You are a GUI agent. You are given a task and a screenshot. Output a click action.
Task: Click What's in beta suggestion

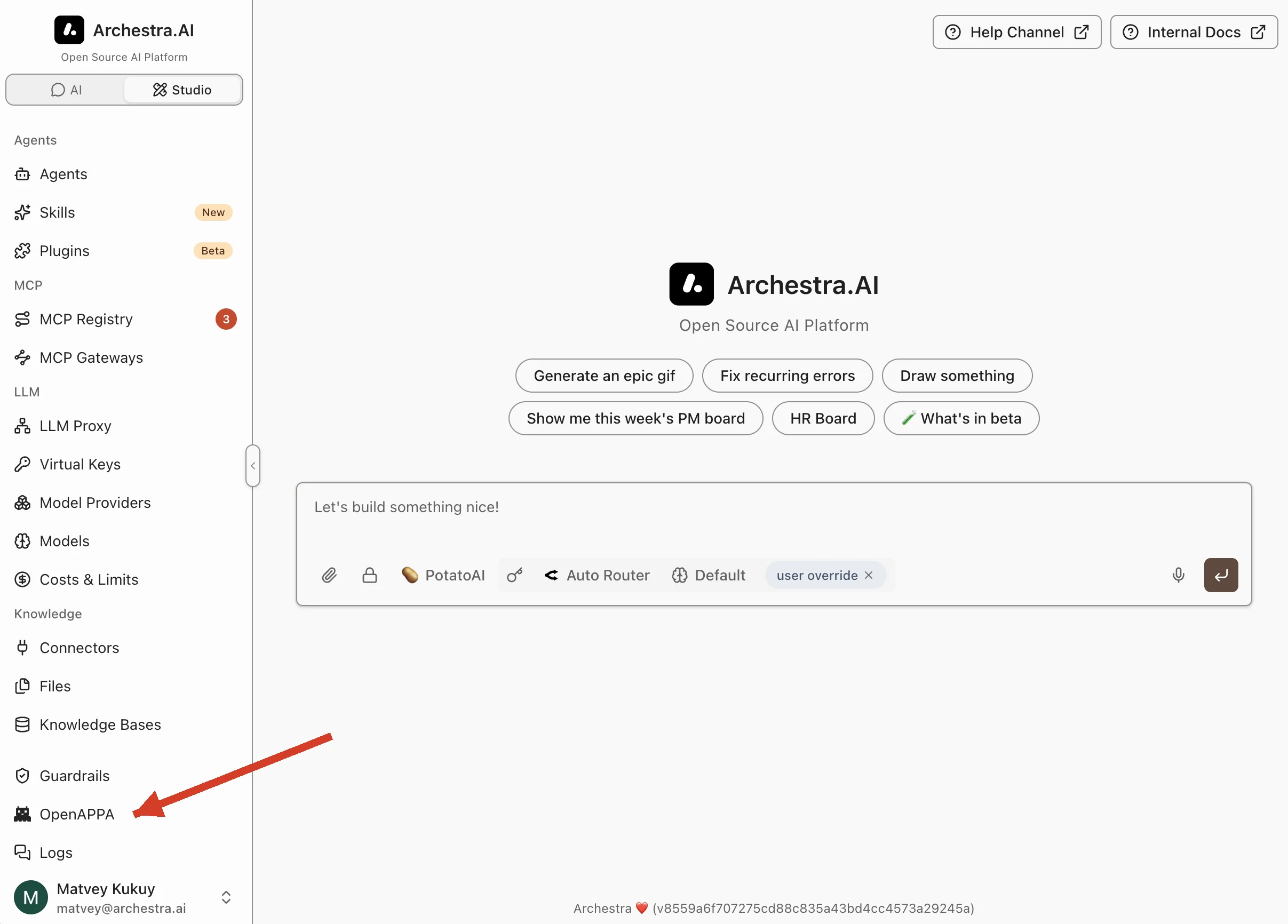tap(961, 419)
